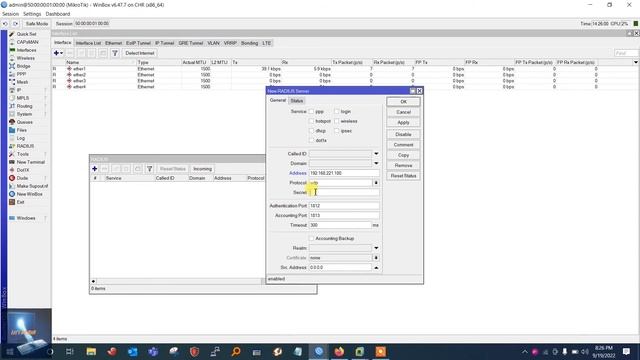Click the Detect Internet button
The image size is (640, 360).
pos(140,53)
